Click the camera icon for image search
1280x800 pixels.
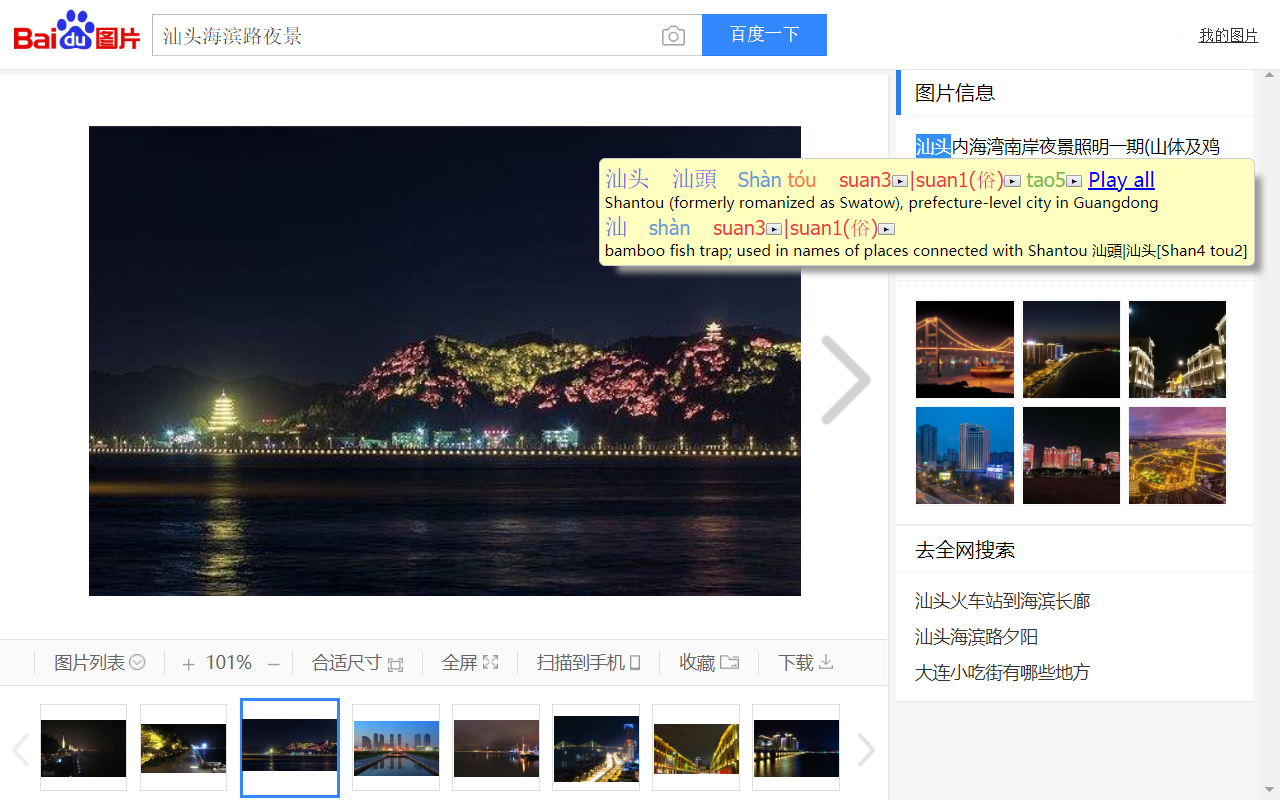pos(673,35)
